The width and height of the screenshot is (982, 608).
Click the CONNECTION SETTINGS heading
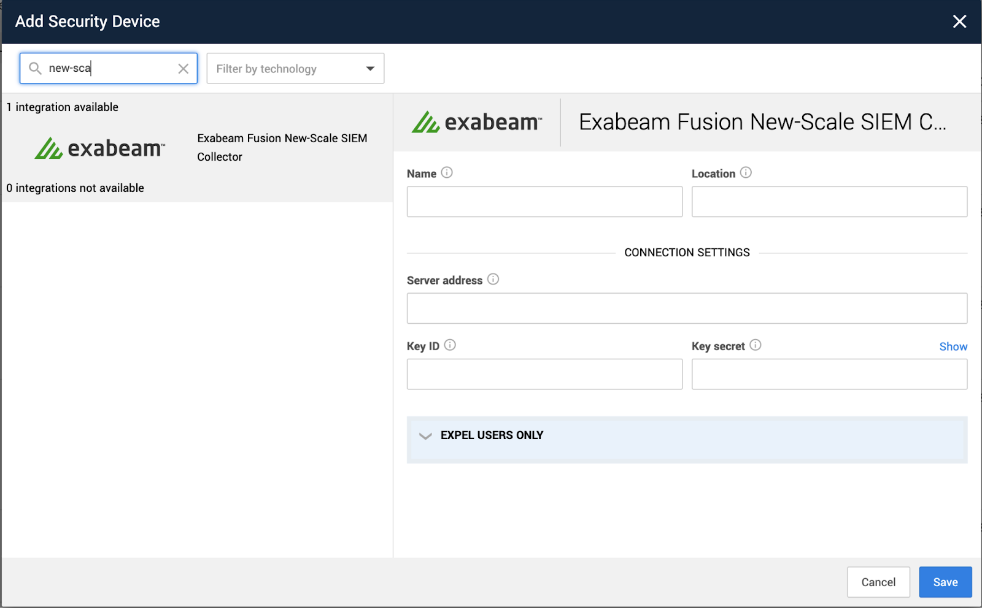coord(687,252)
